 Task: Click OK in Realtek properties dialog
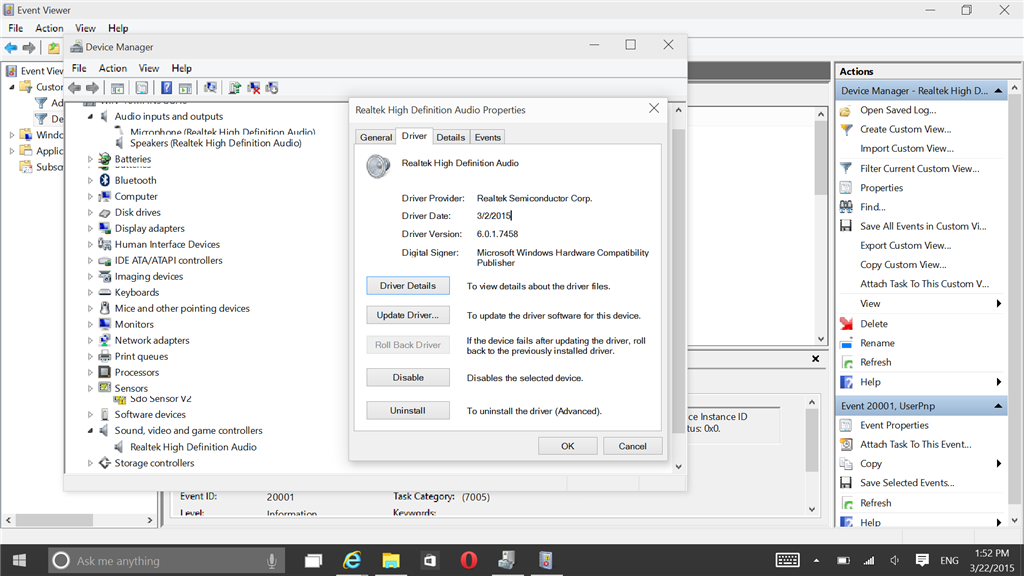pos(568,446)
